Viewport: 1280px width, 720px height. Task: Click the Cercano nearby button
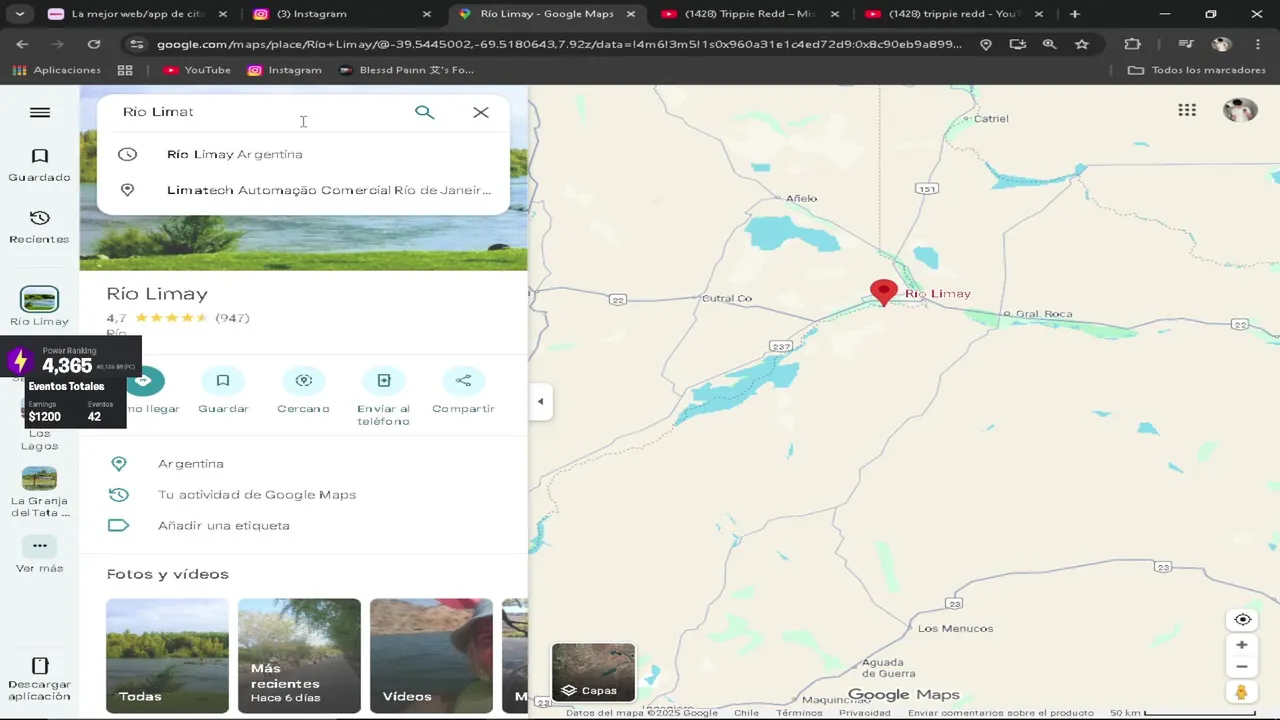coord(303,390)
